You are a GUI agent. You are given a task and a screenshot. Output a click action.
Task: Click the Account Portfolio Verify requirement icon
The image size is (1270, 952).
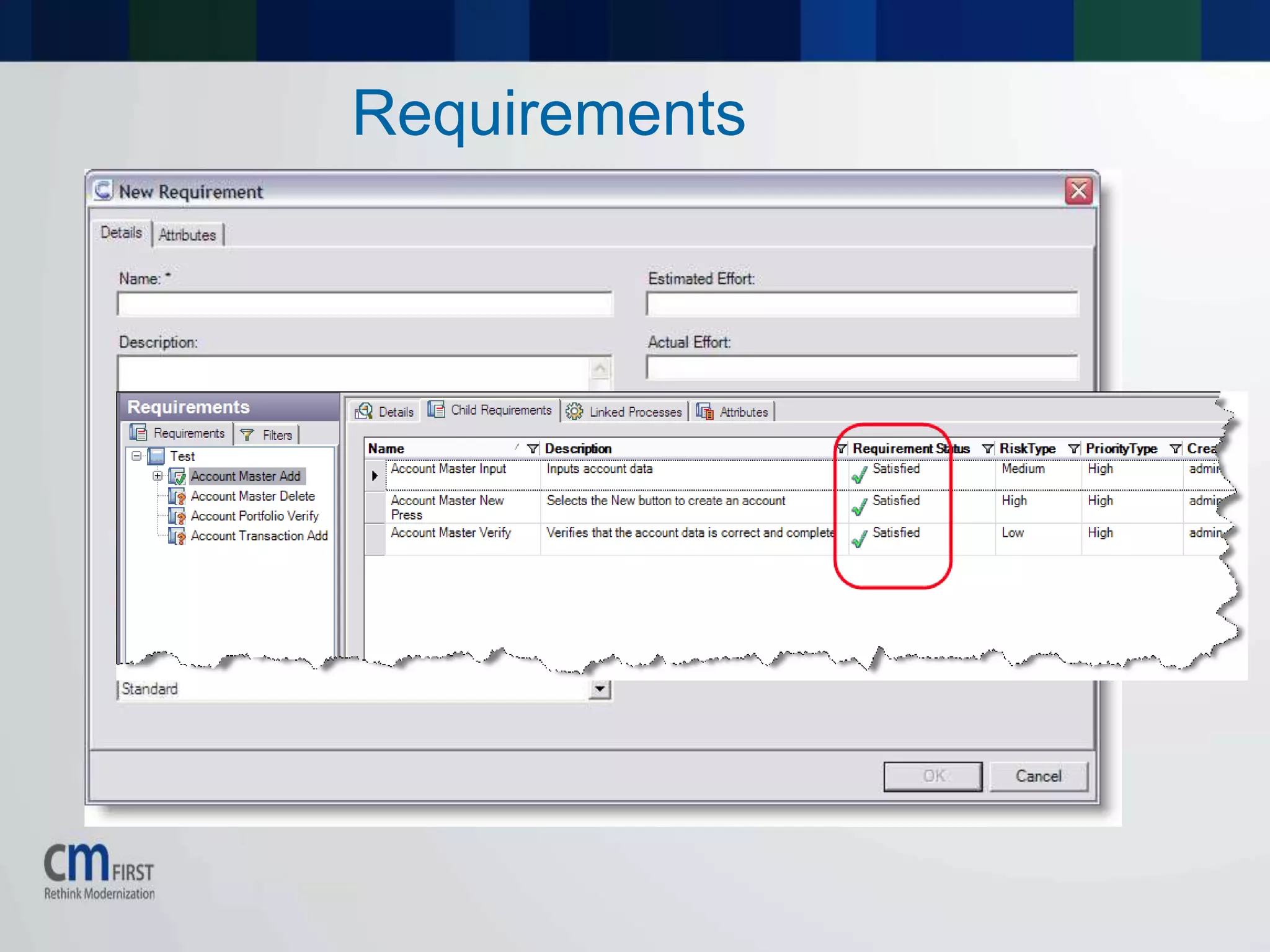(177, 516)
